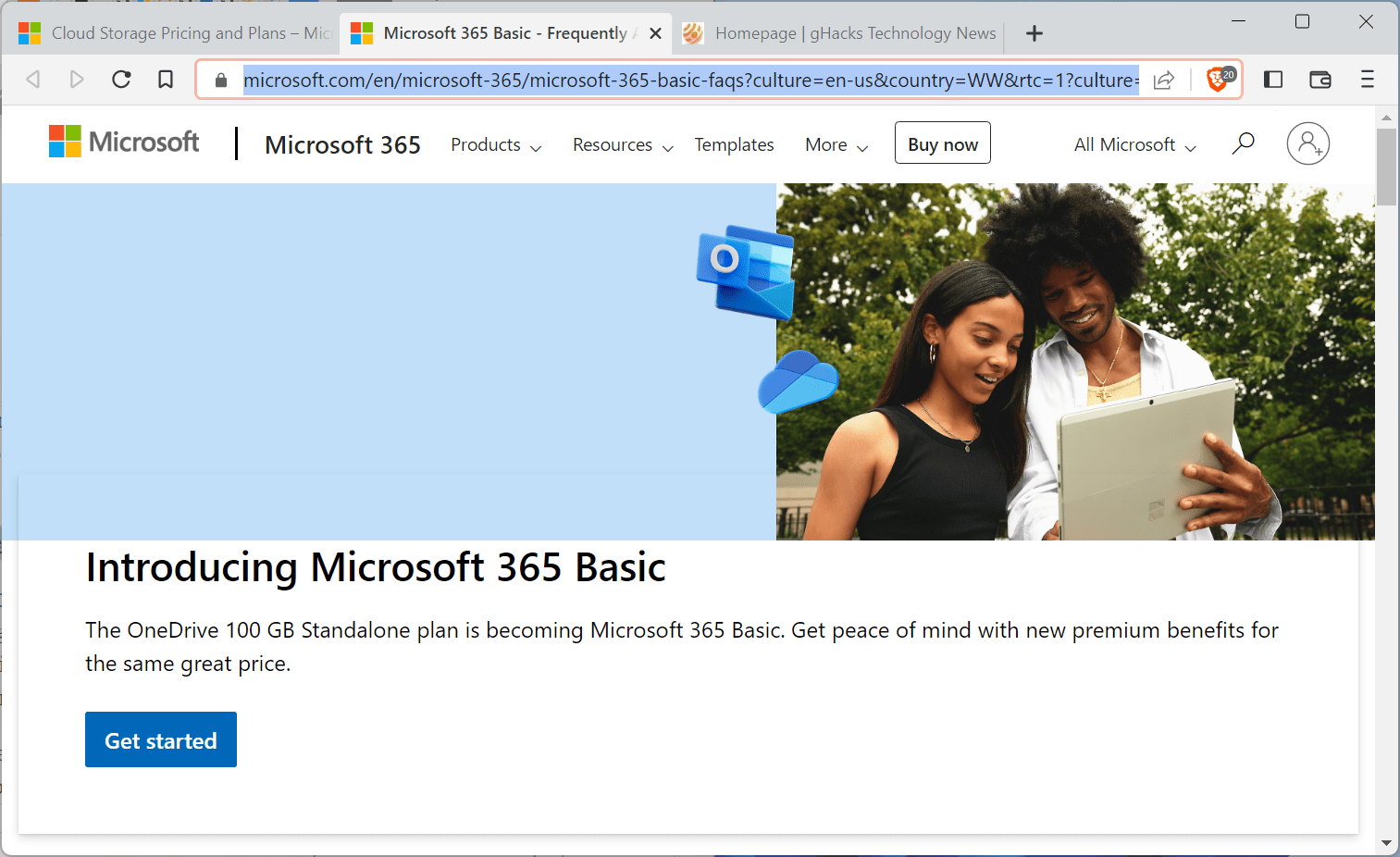Click the scrollbar down arrow
The image size is (1400, 857).
[x=1386, y=843]
